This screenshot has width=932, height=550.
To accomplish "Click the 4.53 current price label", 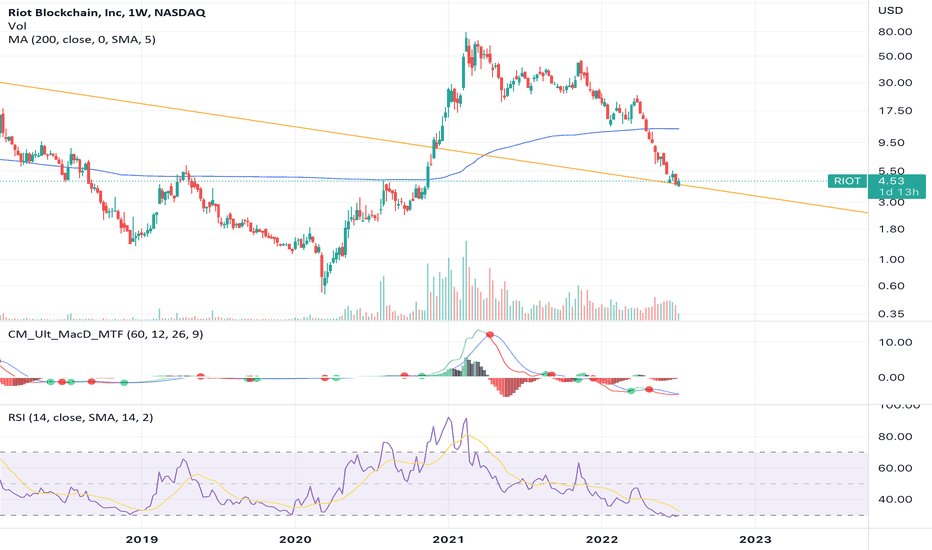I will point(891,181).
